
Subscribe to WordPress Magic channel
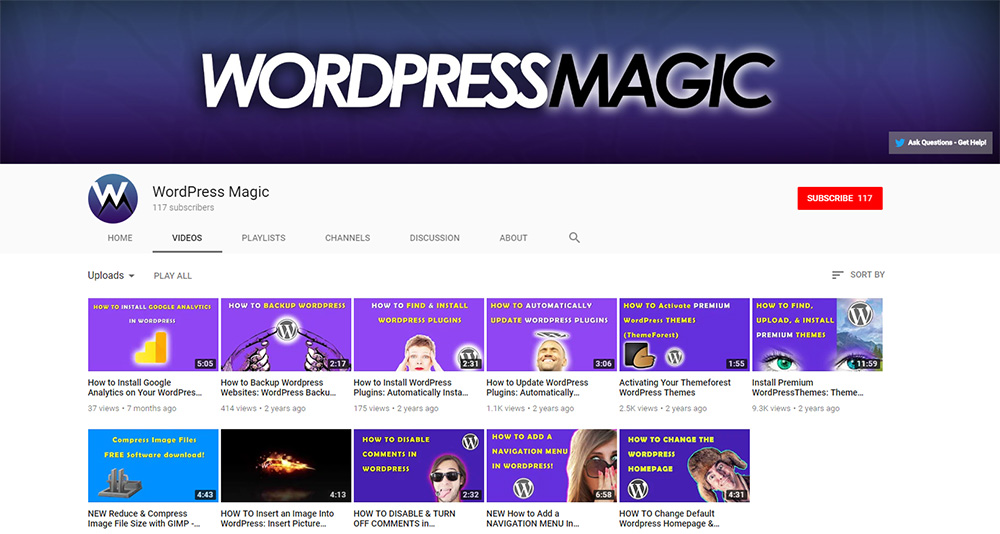[839, 198]
